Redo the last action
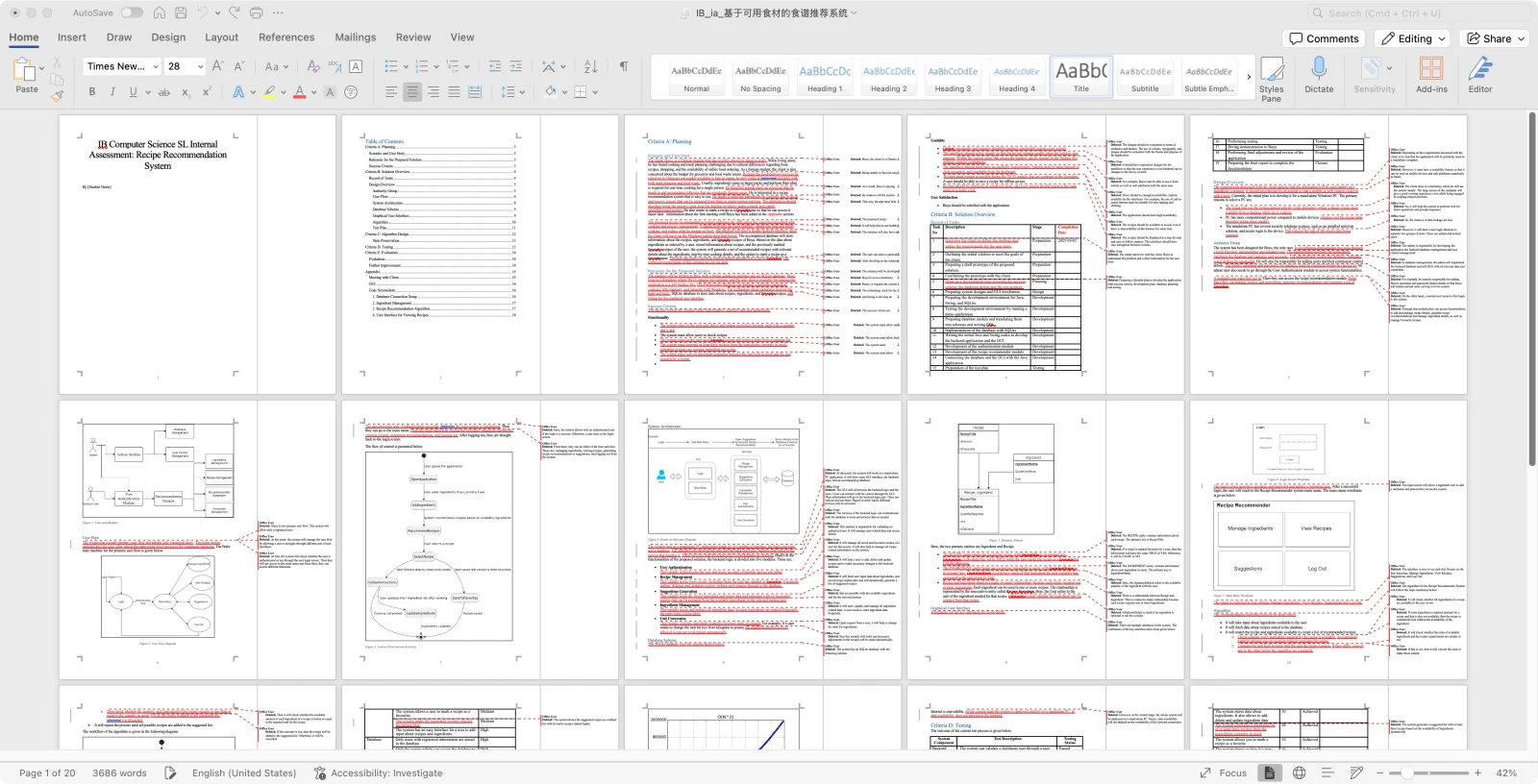The image size is (1538, 784). pyautogui.click(x=236, y=12)
